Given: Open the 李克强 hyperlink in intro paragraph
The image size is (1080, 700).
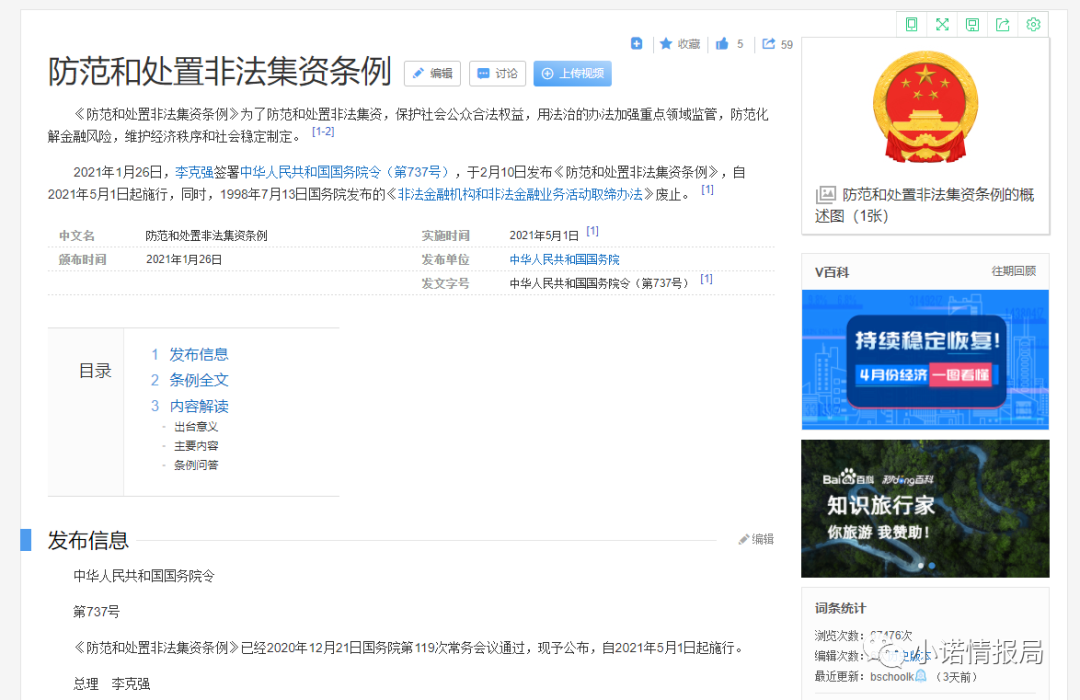Looking at the screenshot, I should pos(194,172).
